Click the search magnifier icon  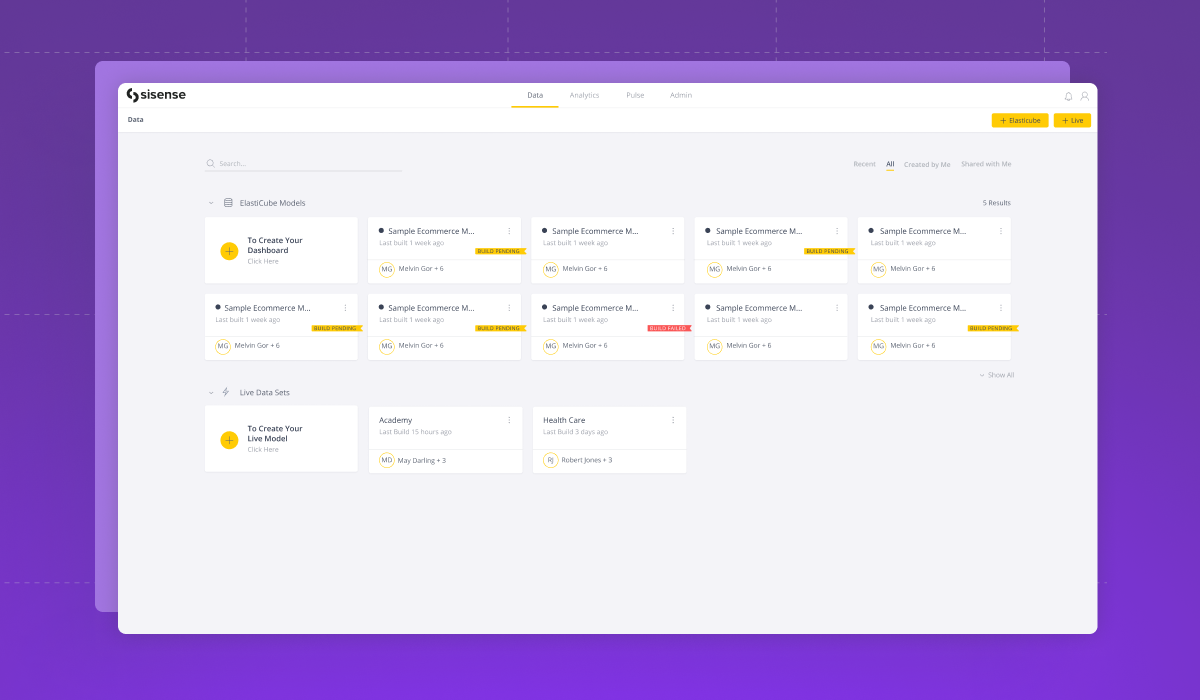click(x=210, y=162)
